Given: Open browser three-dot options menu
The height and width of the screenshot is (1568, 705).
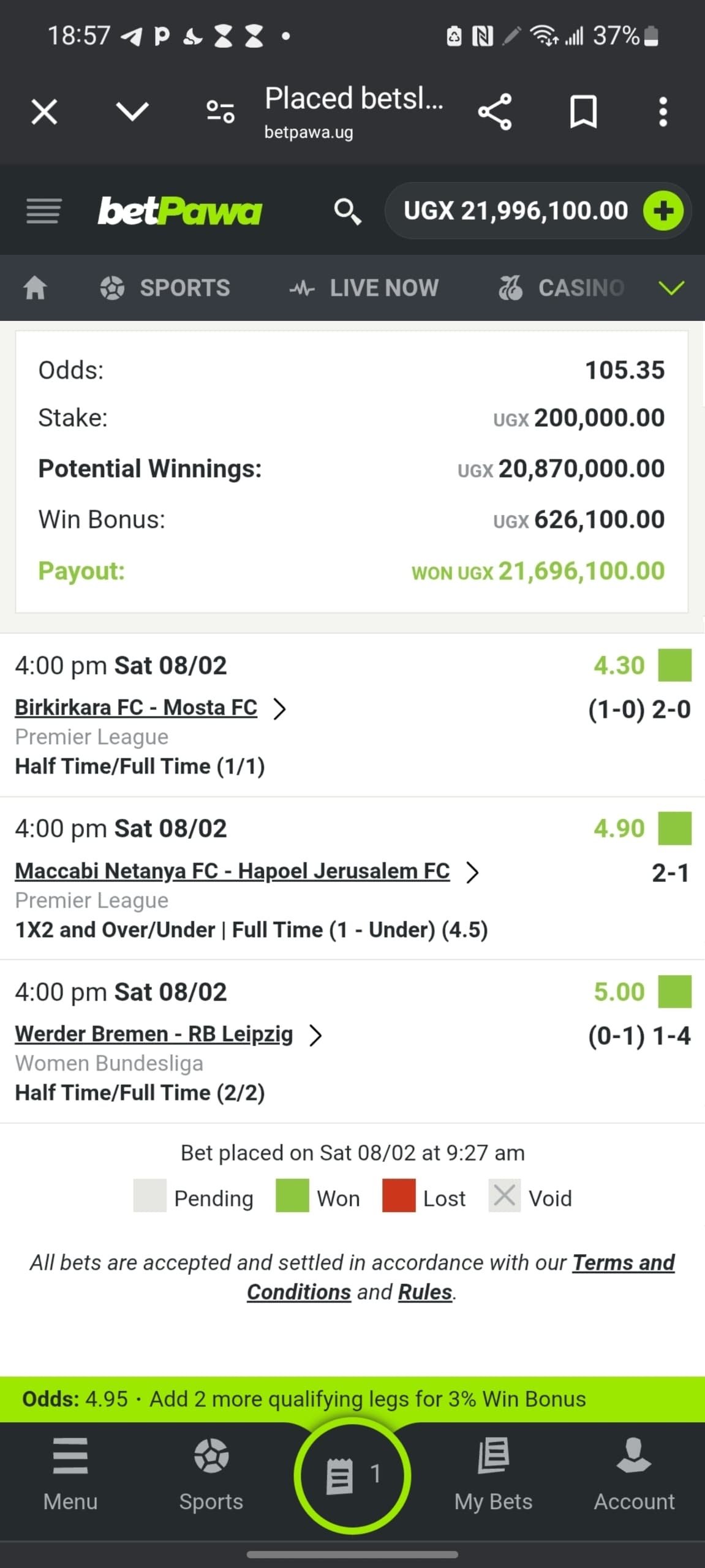Looking at the screenshot, I should (x=663, y=112).
